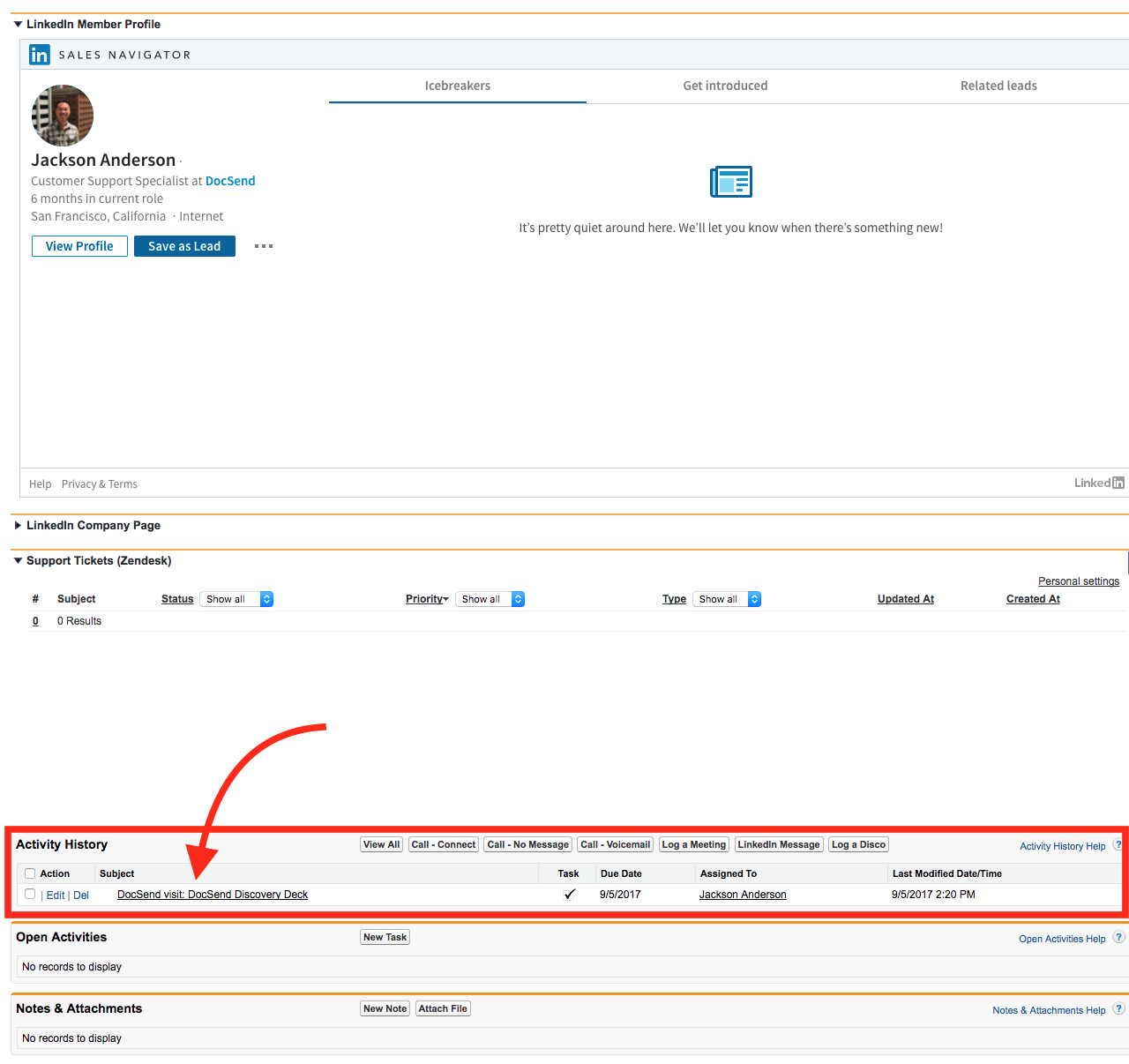Click the LinkedIn Sales Navigator logo icon
The height and width of the screenshot is (1064, 1129).
[x=40, y=55]
